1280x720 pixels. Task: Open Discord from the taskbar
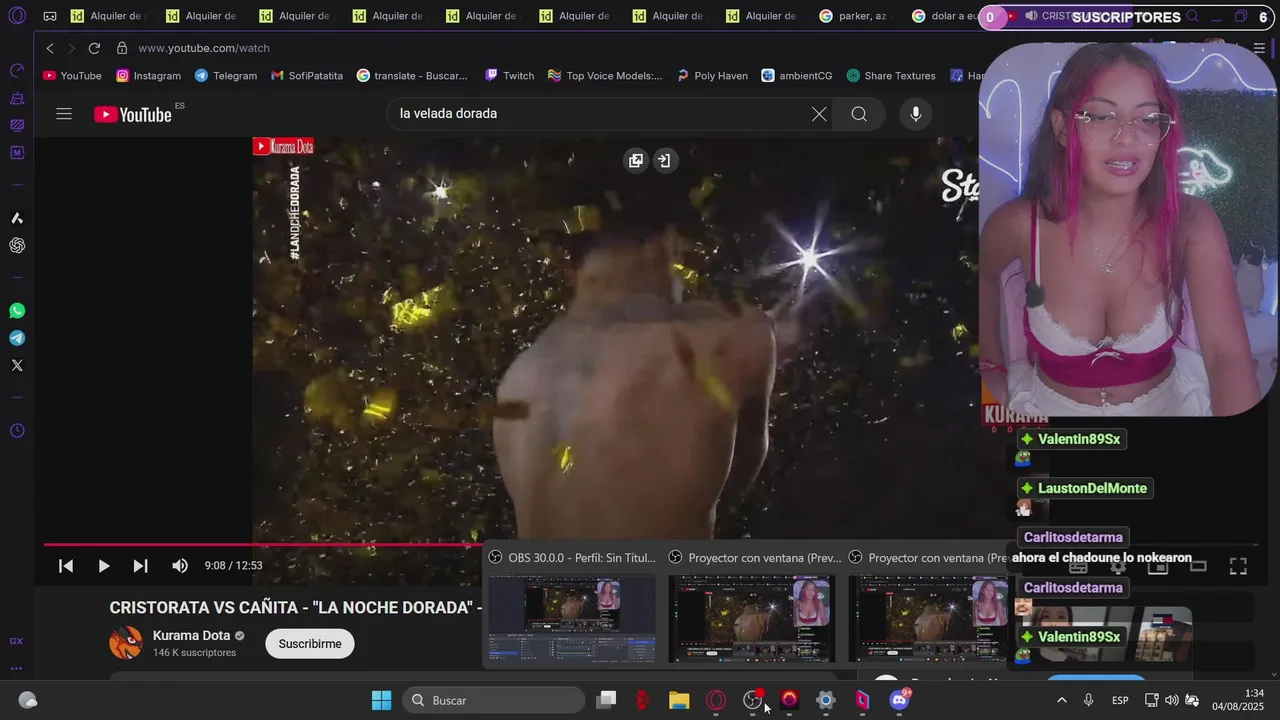click(x=899, y=700)
